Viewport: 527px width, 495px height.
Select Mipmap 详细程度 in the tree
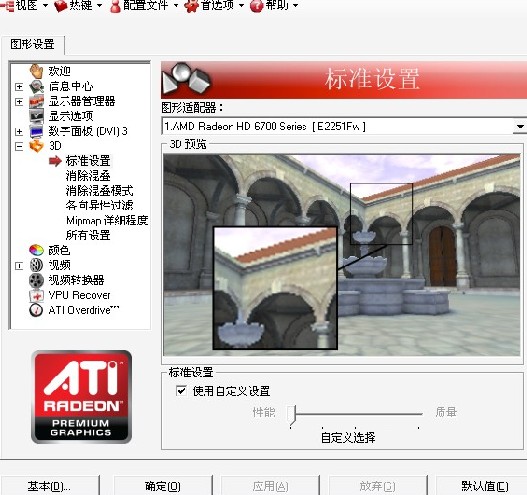[x=107, y=220]
